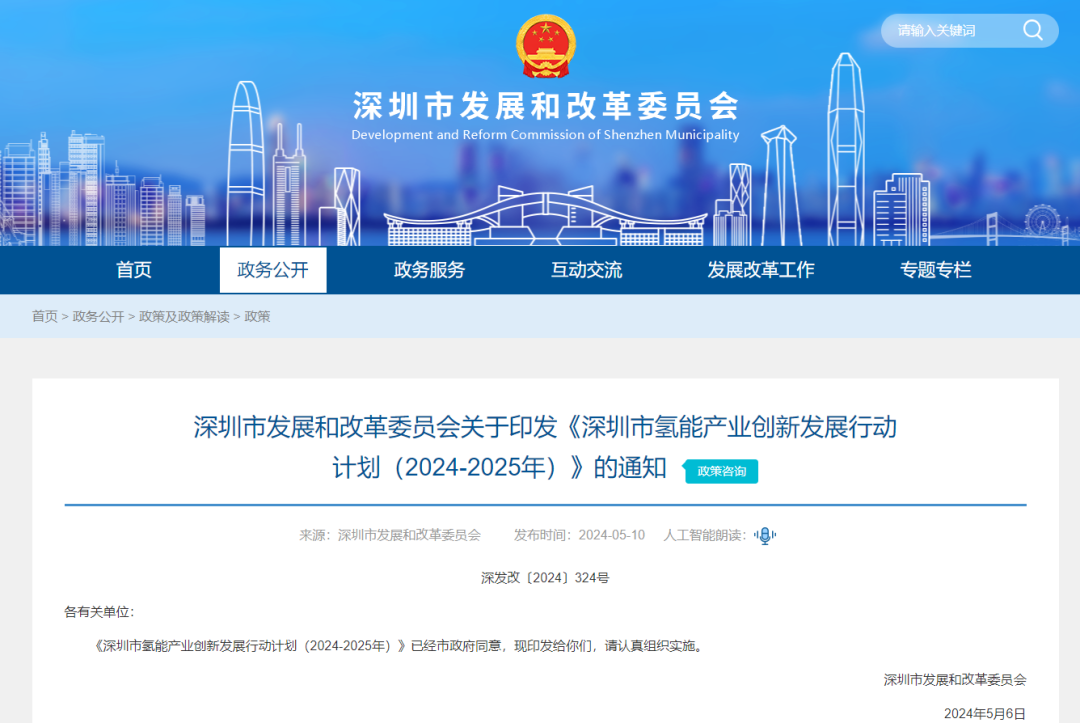The image size is (1080, 723).
Task: Click the national emblem logo
Action: point(546,46)
